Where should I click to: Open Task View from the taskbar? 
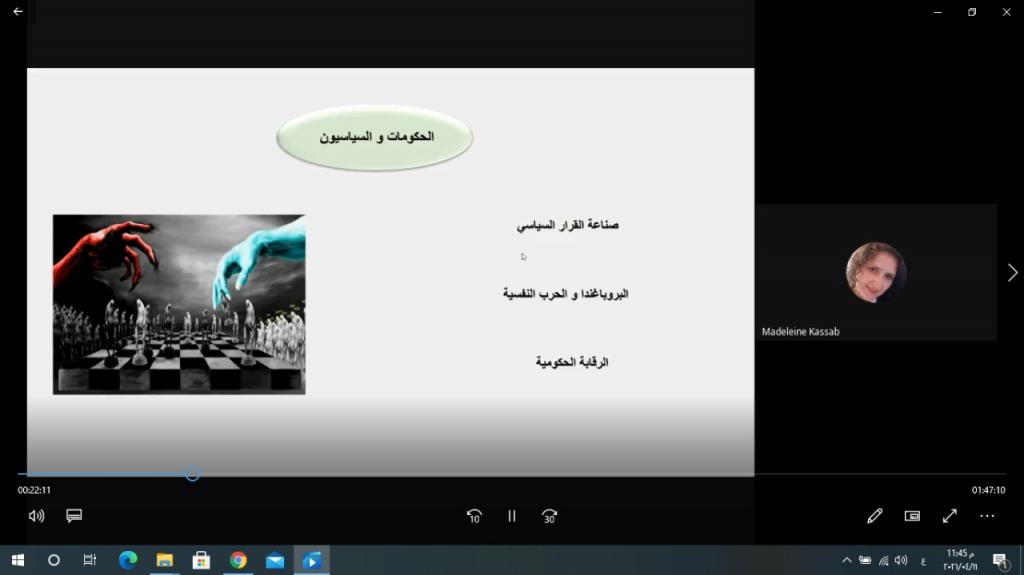tap(90, 560)
